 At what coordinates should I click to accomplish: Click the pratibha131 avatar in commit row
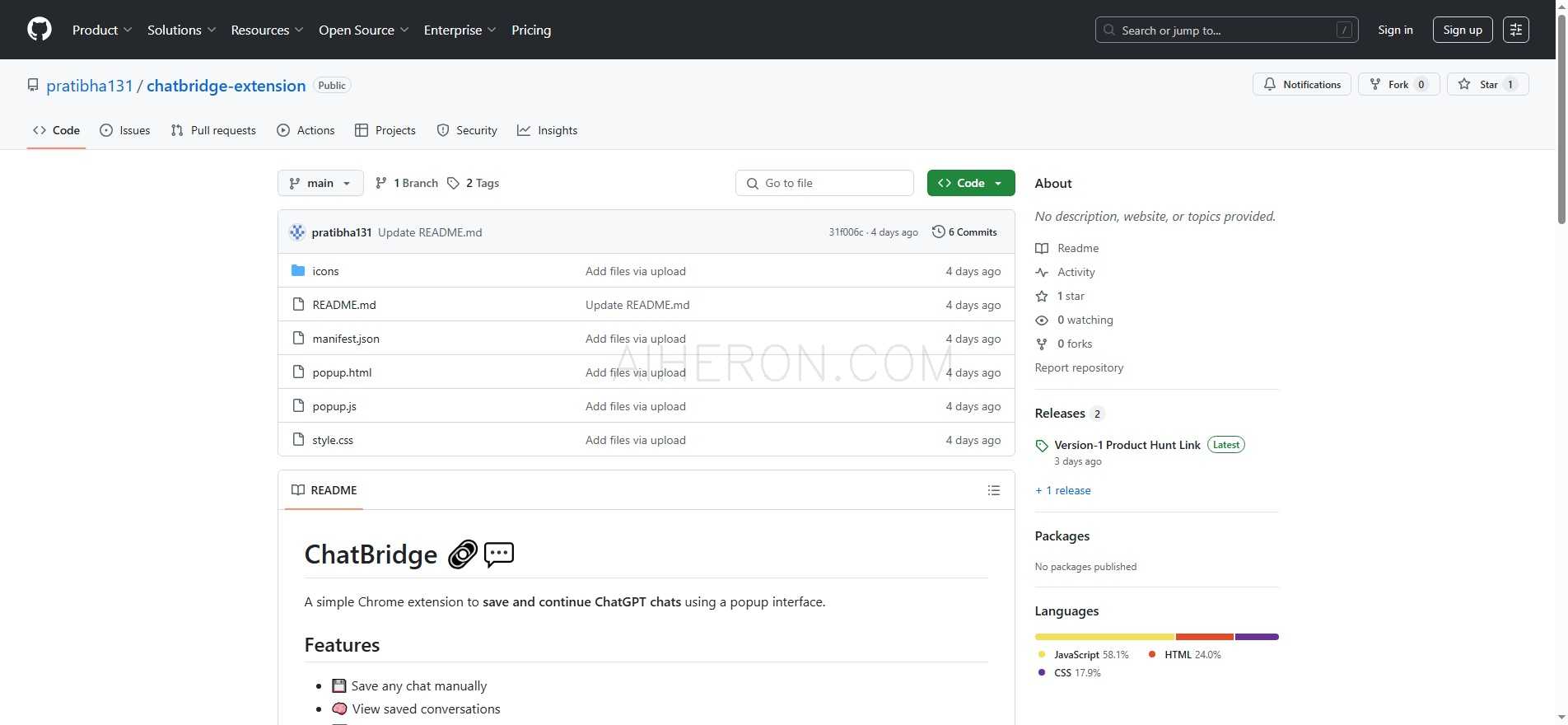(x=297, y=232)
